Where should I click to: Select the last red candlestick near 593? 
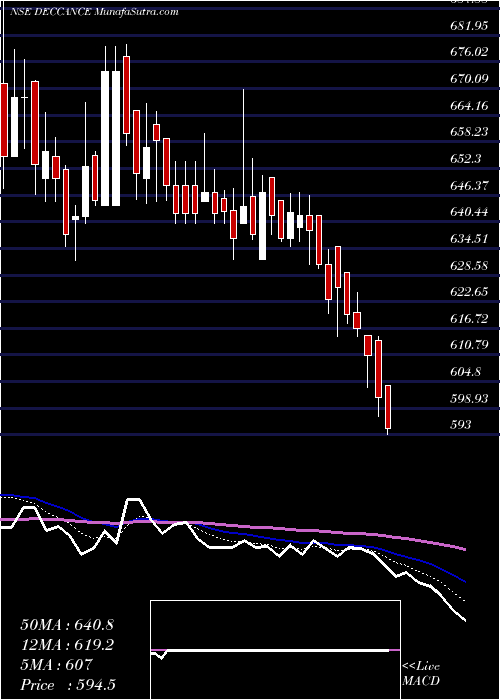point(388,407)
